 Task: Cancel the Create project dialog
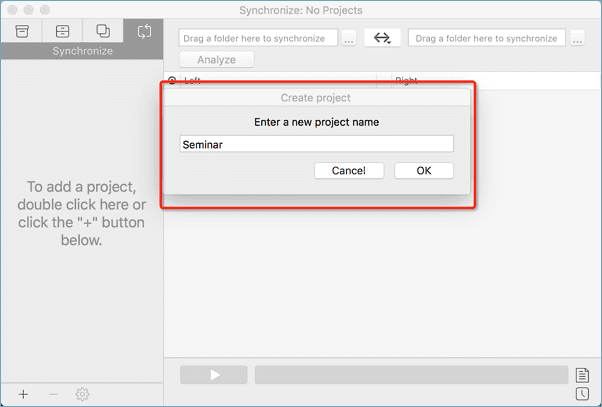click(x=349, y=170)
